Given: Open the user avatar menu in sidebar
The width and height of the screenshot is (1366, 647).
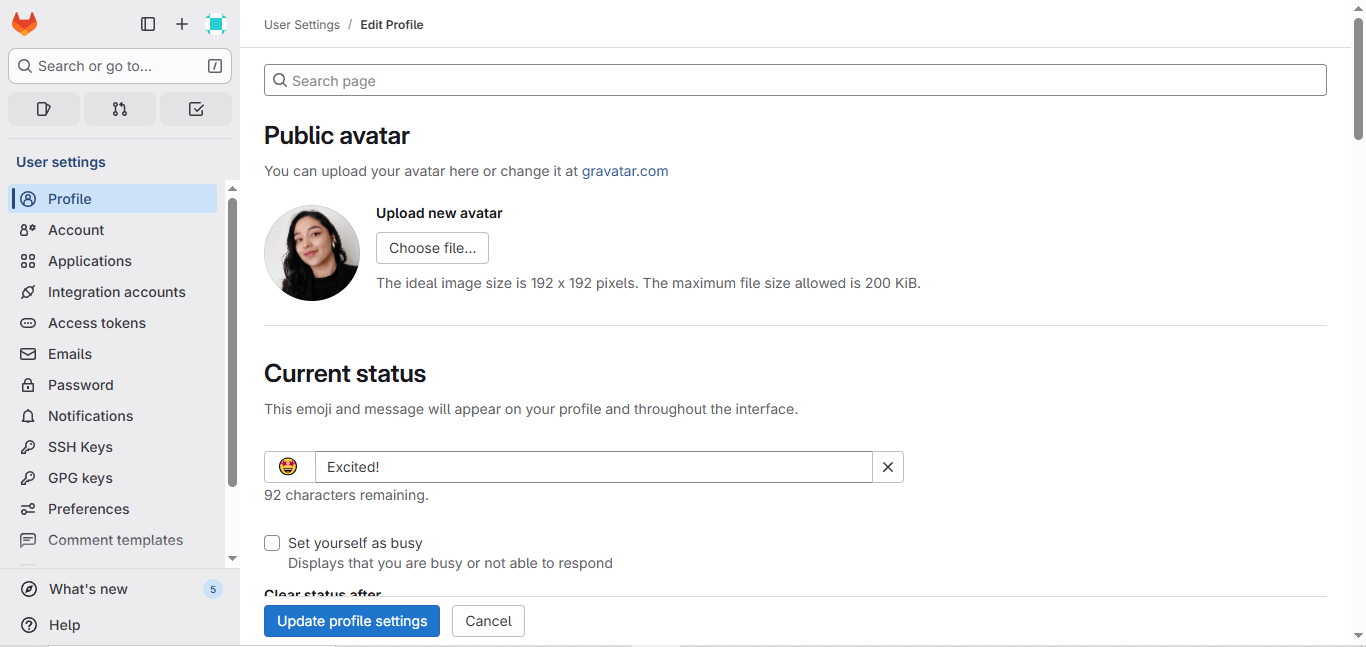Looking at the screenshot, I should [216, 24].
